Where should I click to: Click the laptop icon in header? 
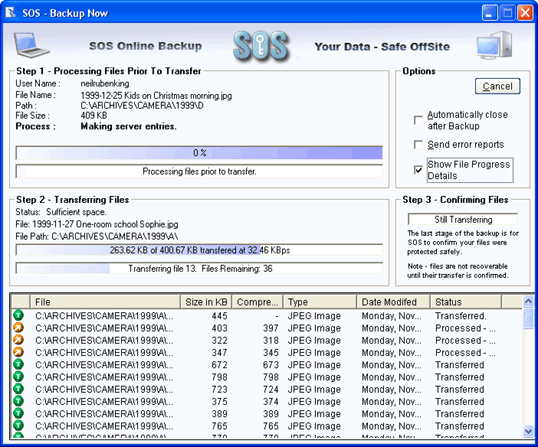[31, 45]
